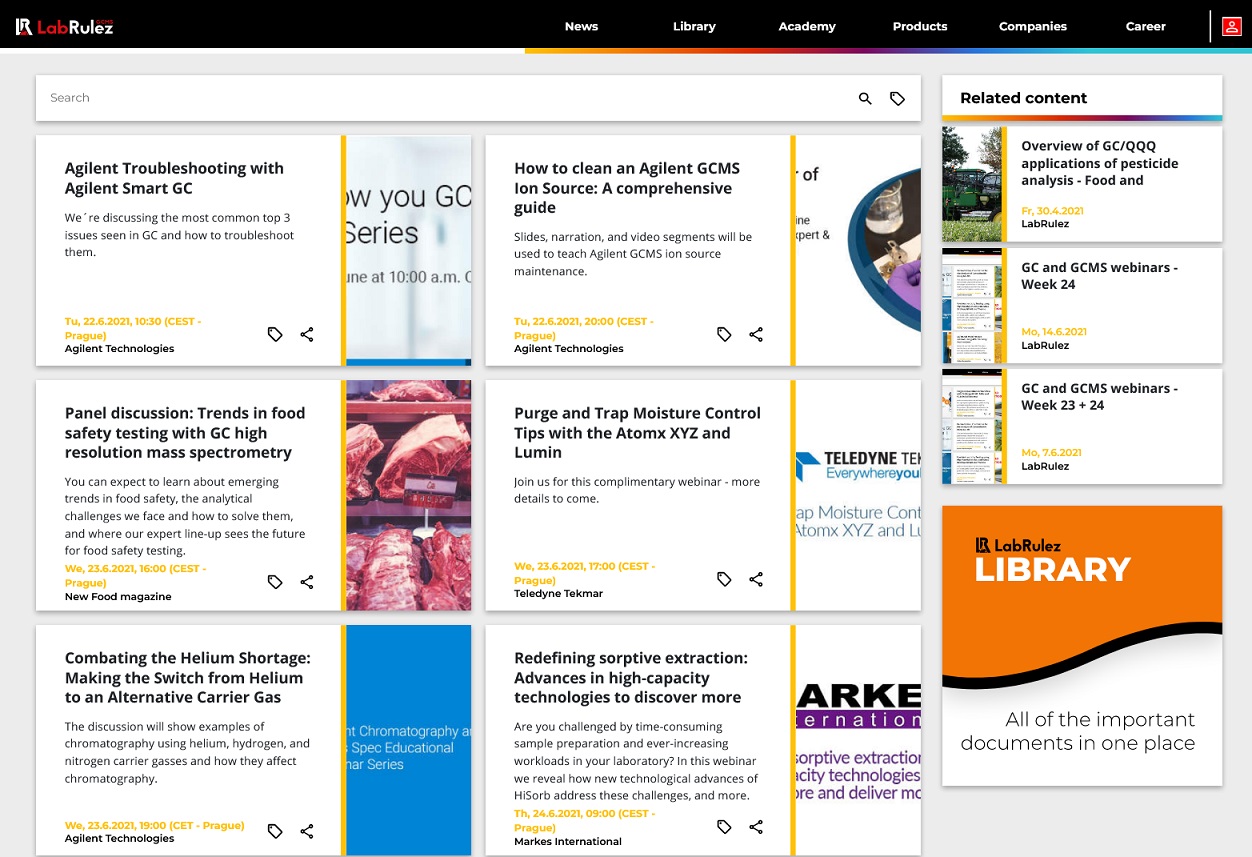Click 'Tu, 22.6.2021, 10:30 (CEST - Prague)' date
1252x857 pixels.
[x=133, y=329]
